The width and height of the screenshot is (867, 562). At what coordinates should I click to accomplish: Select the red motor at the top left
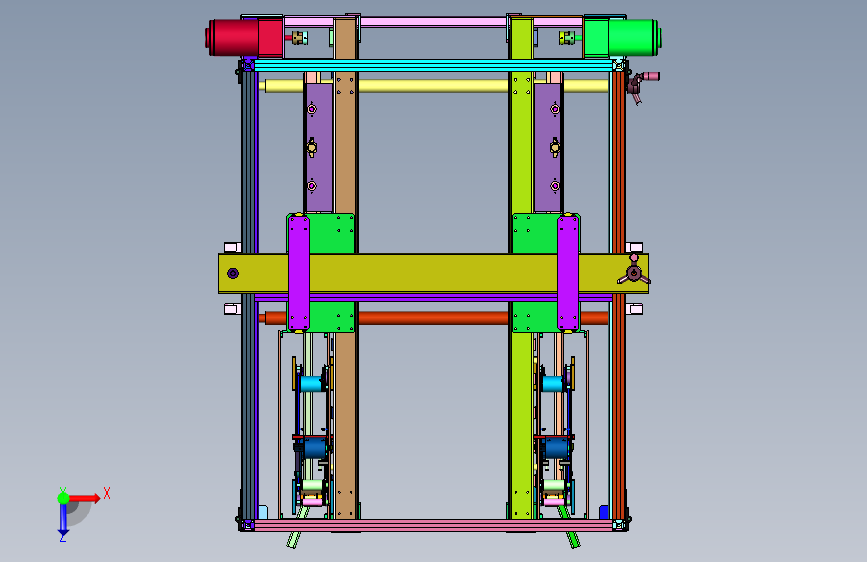pos(244,38)
